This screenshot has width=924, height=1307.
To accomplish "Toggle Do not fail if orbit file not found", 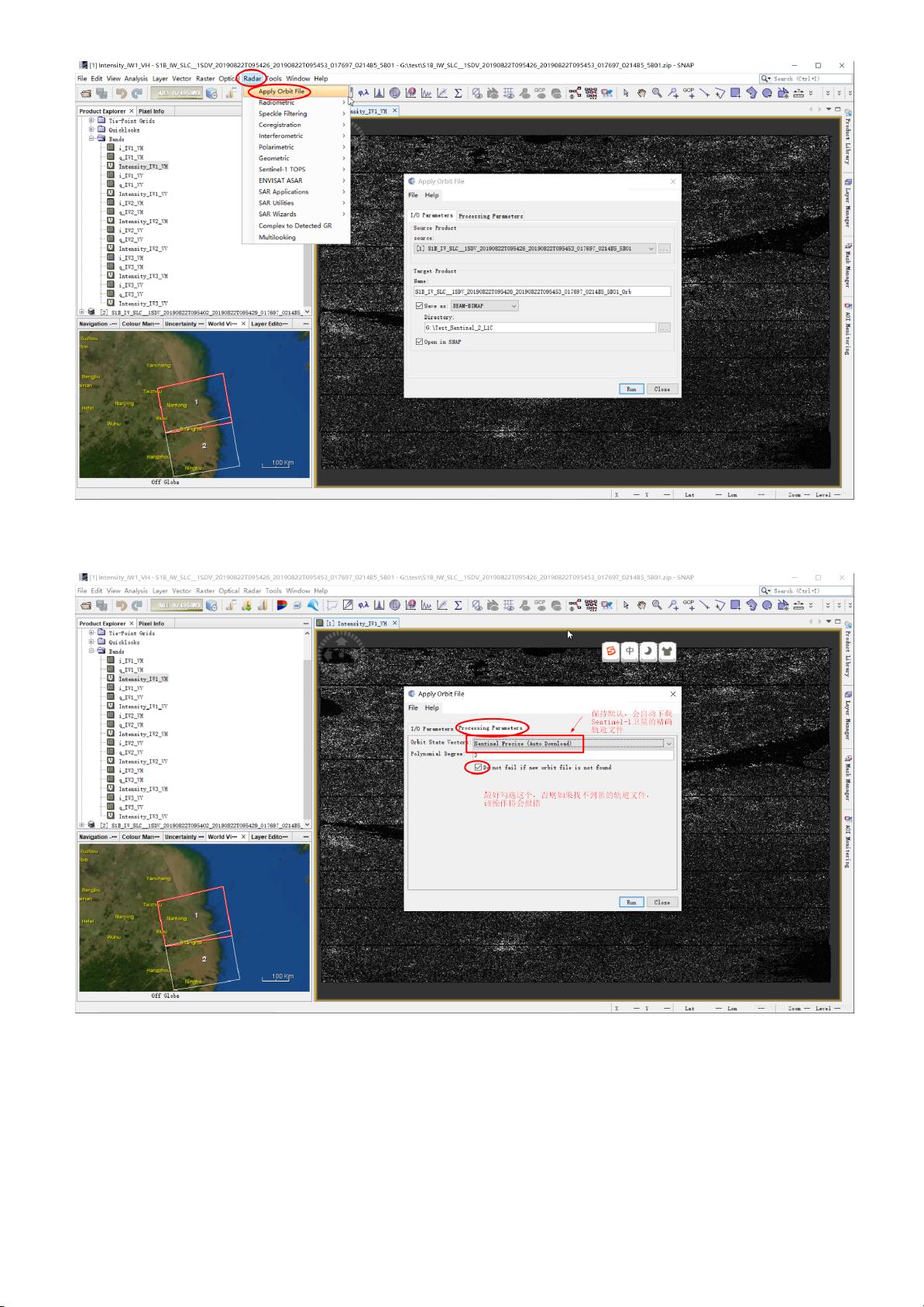I will coord(478,767).
